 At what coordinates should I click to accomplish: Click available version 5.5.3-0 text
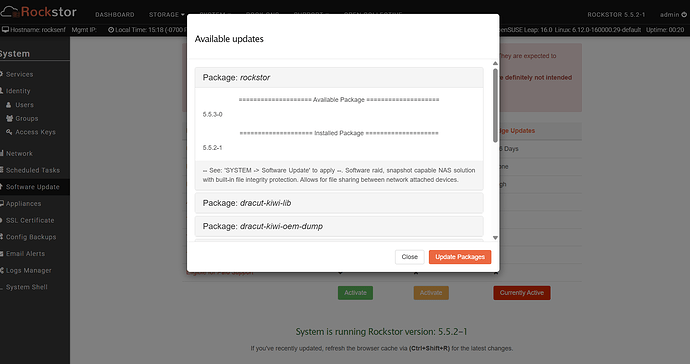(x=213, y=114)
